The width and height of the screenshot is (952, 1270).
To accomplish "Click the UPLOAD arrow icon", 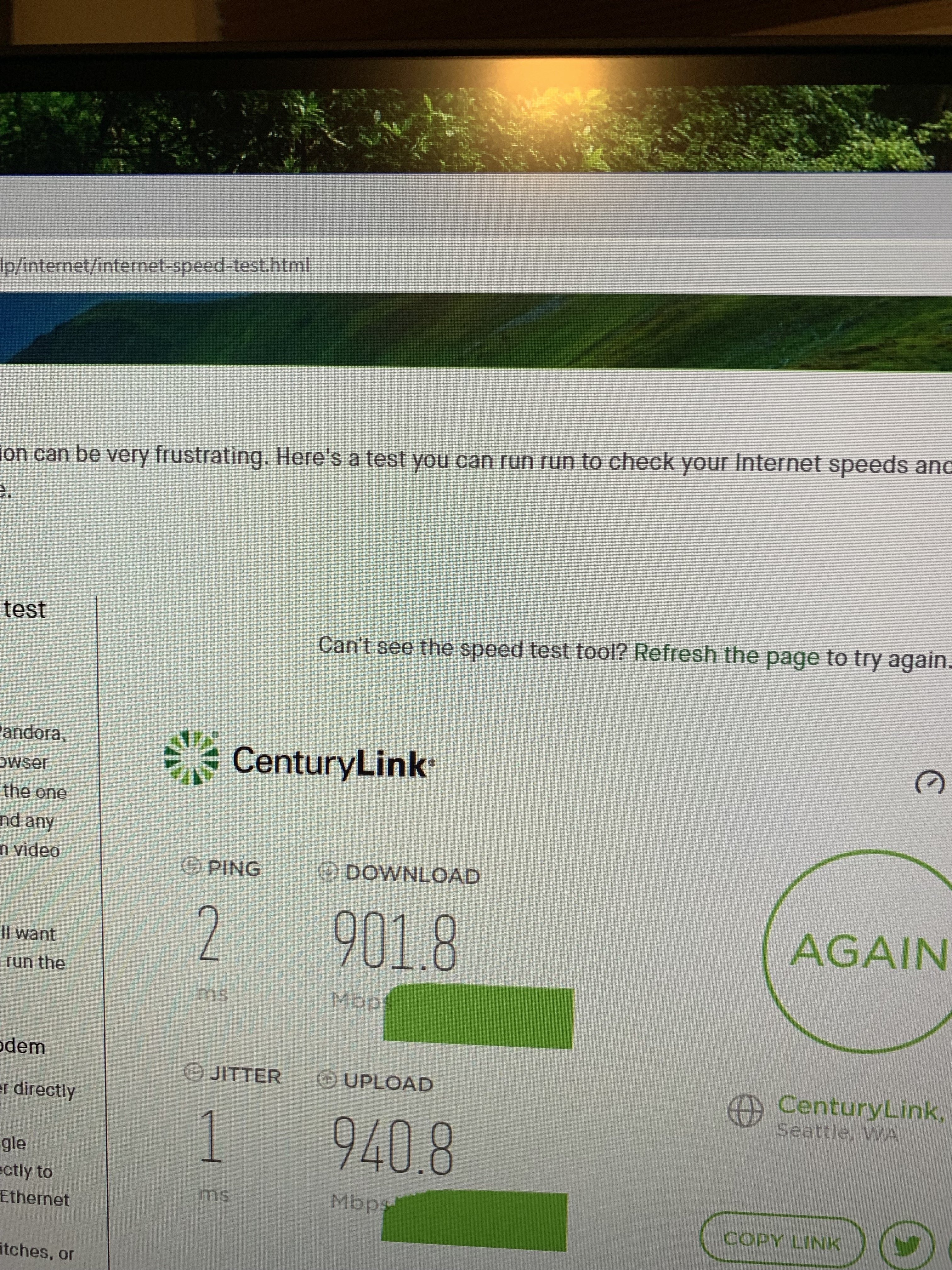I will click(x=327, y=1079).
